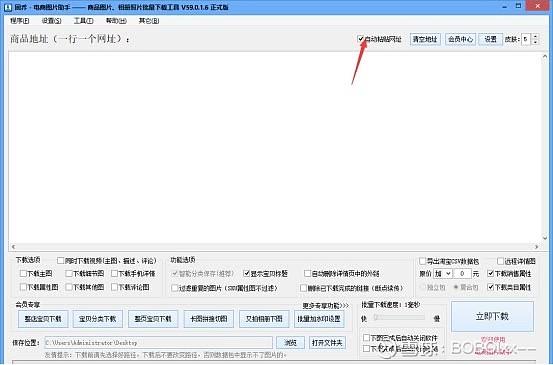The image size is (553, 365).
Task: Open the 程序(F) menu
Action: pos(19,21)
